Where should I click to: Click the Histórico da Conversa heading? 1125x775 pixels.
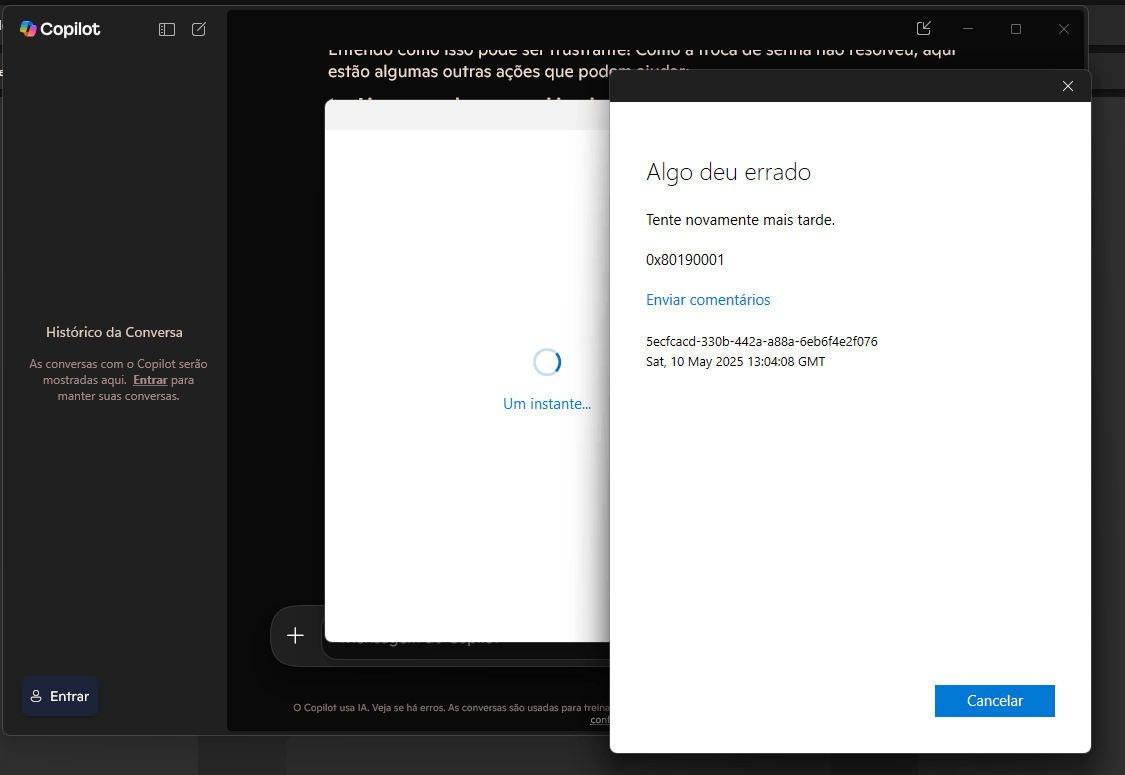point(114,332)
